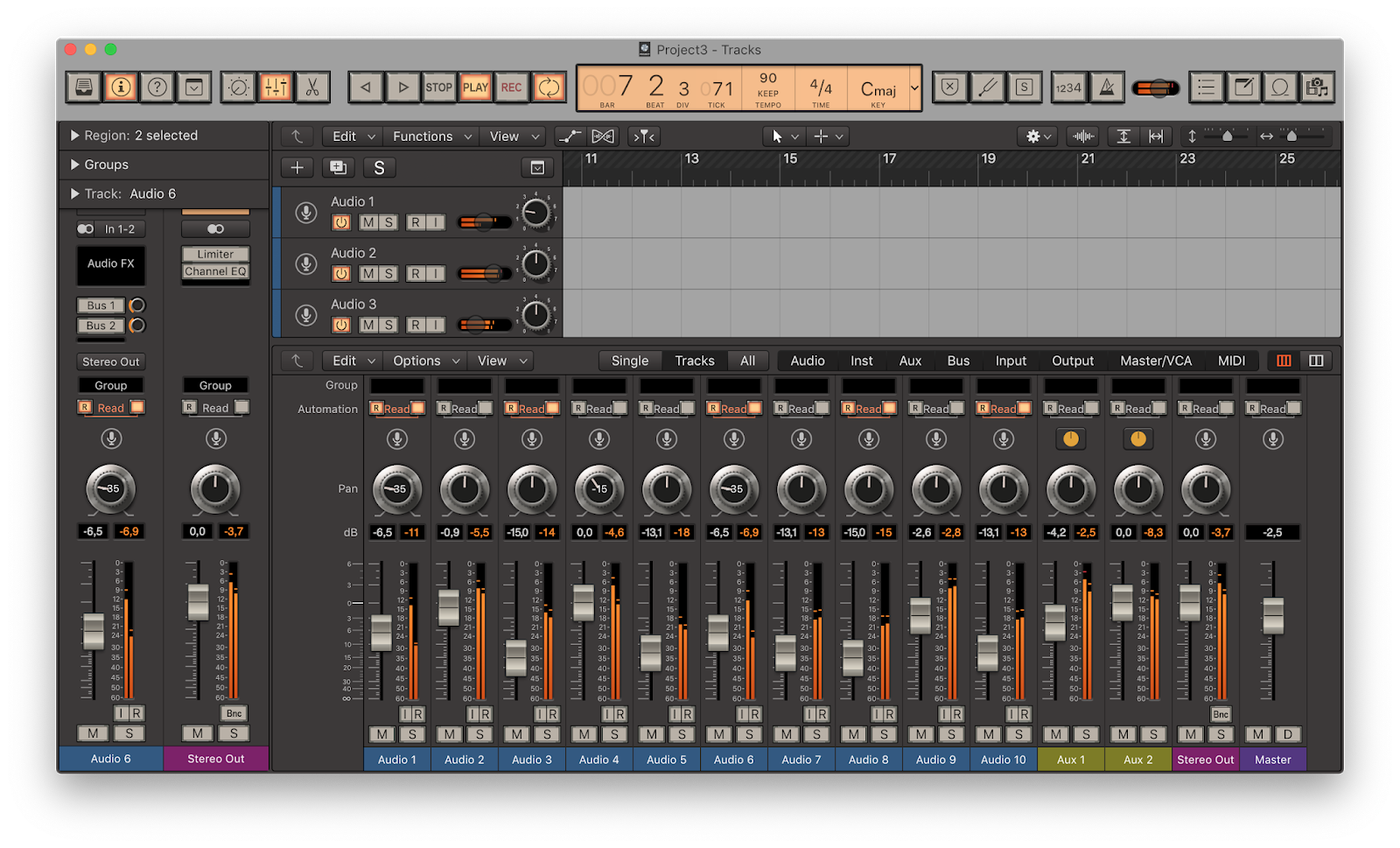Open the Note Pads icon
Image resolution: width=1400 pixels, height=848 pixels.
click(1244, 87)
